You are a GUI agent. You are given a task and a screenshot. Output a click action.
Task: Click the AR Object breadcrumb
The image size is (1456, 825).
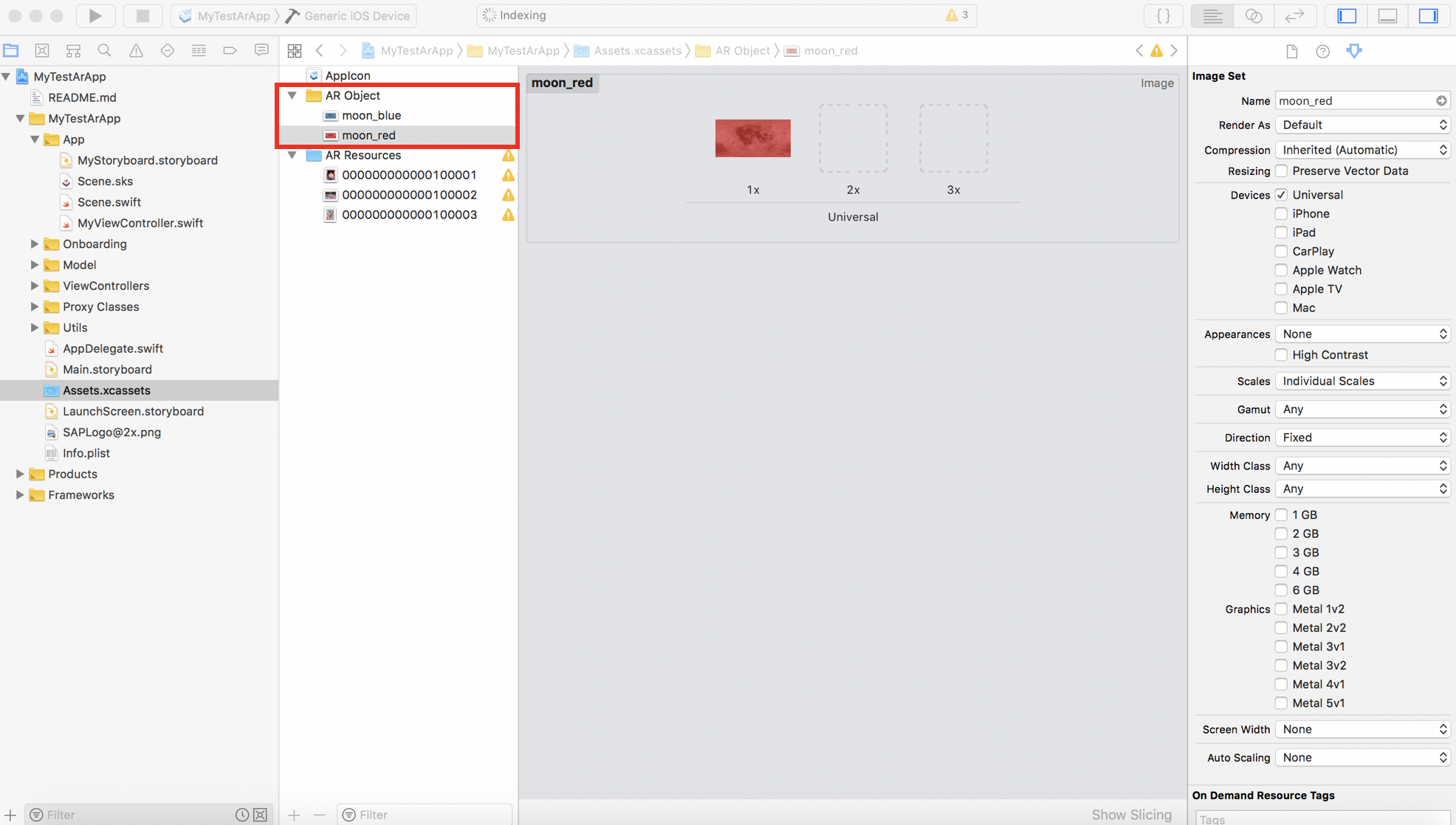(x=741, y=51)
